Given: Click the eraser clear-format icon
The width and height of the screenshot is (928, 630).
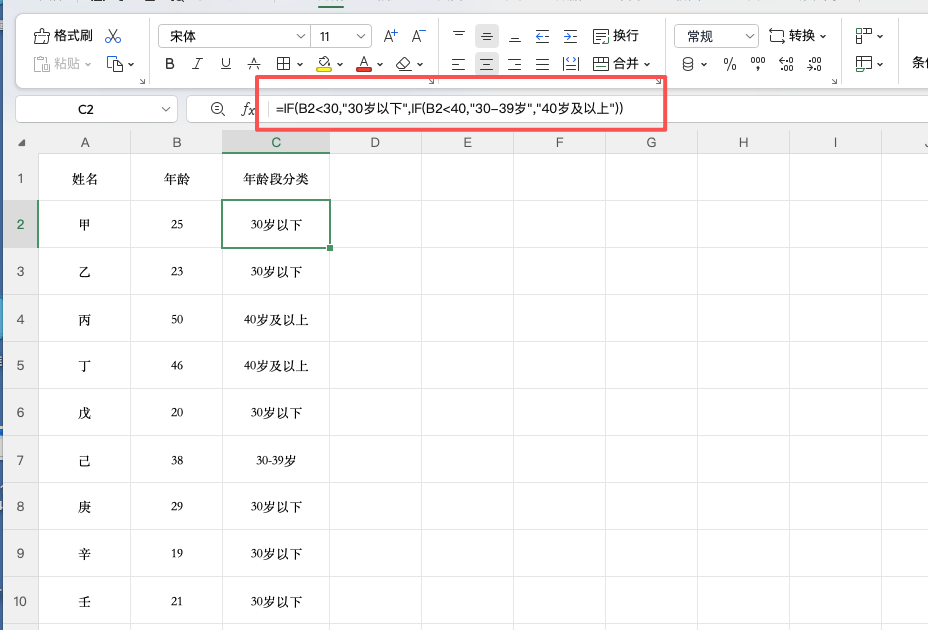Looking at the screenshot, I should click(404, 63).
